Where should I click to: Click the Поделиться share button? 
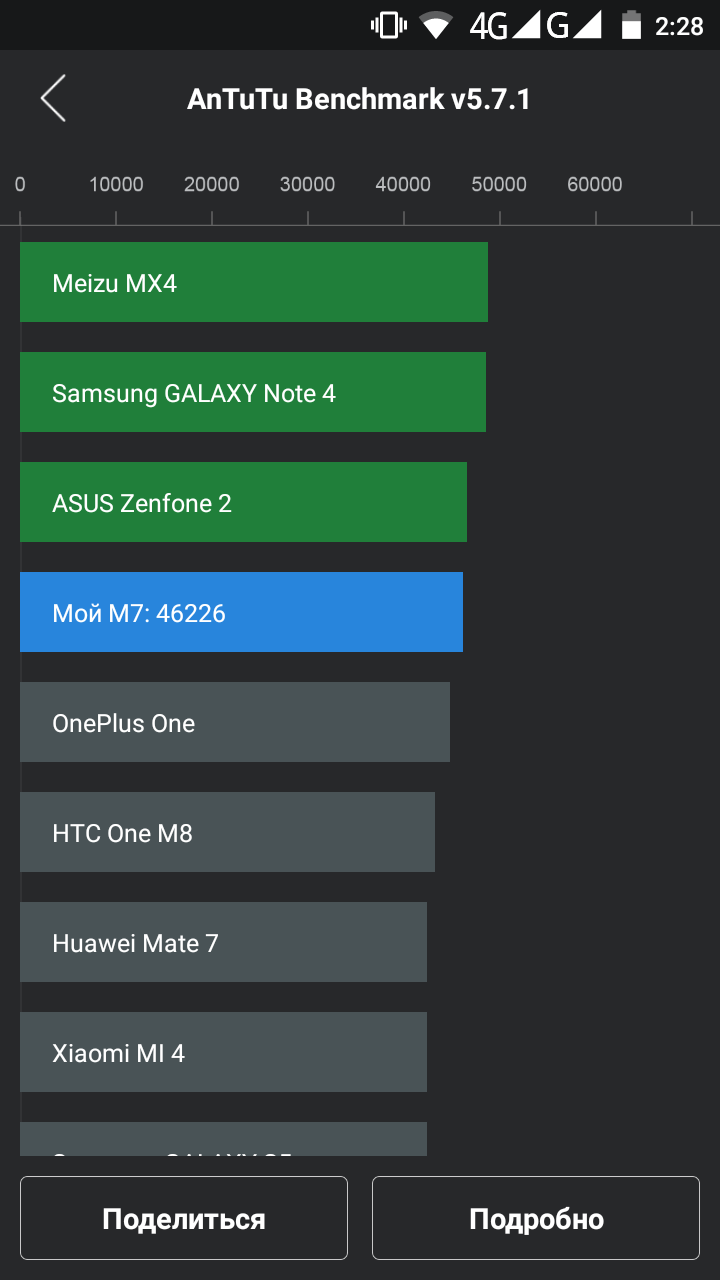184,1218
